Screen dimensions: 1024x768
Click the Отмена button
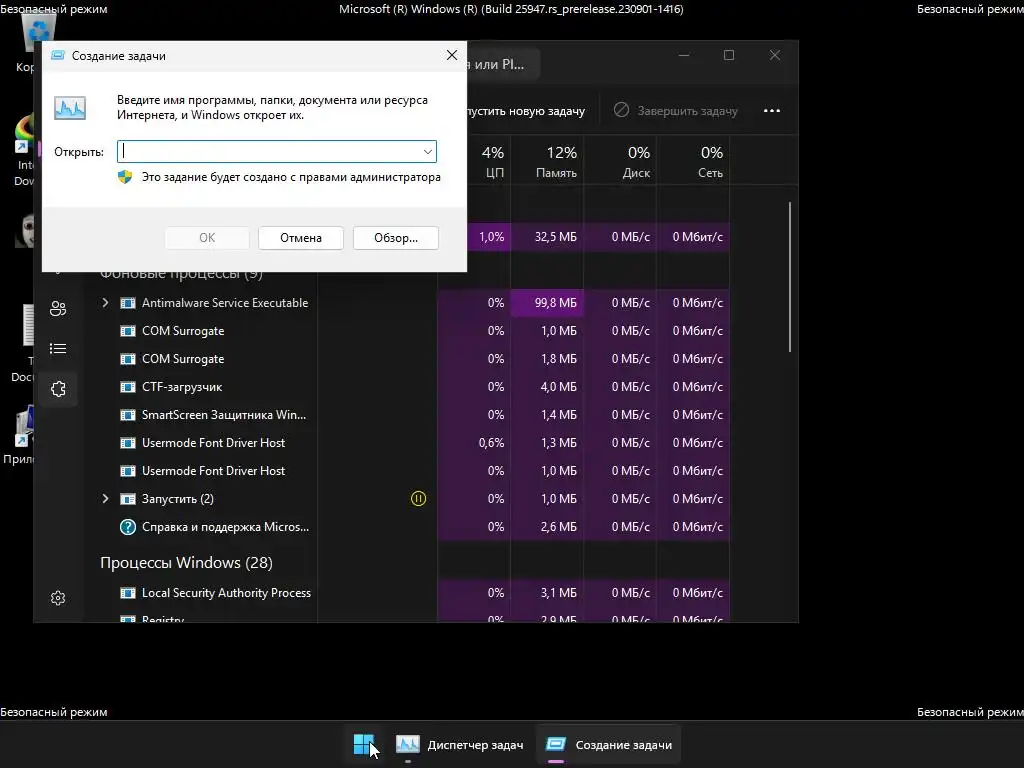click(x=301, y=238)
